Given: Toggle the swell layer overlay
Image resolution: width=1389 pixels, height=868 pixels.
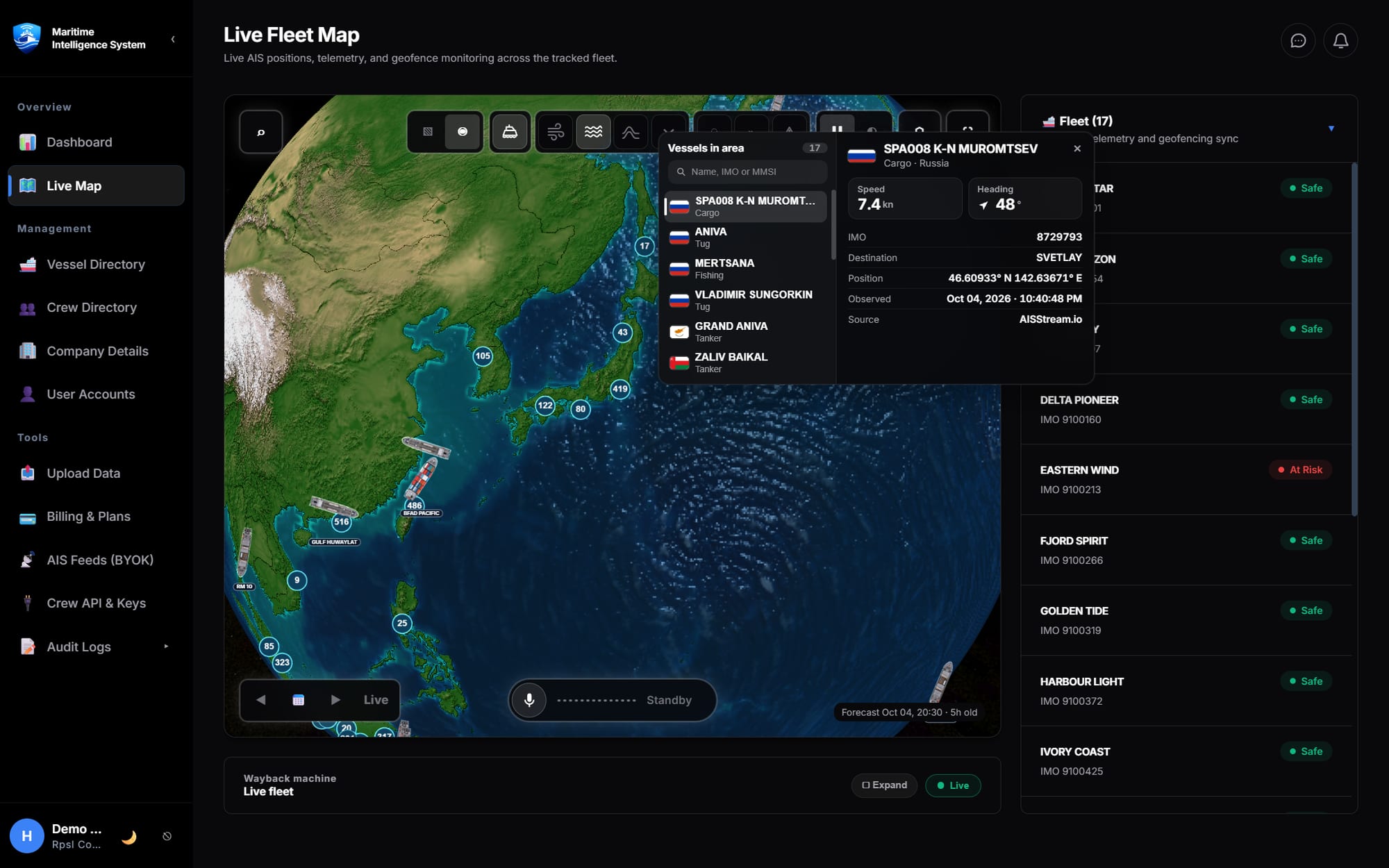Looking at the screenshot, I should click(x=631, y=131).
